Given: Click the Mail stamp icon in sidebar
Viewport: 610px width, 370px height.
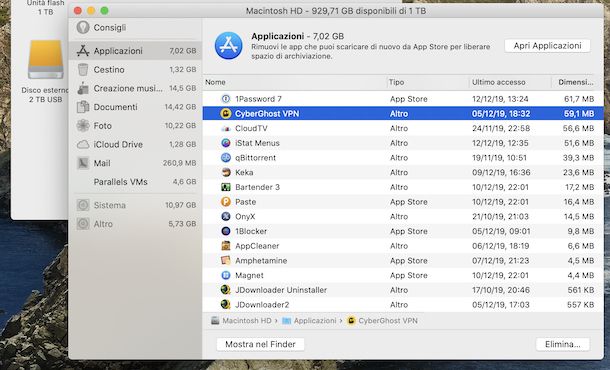Looking at the screenshot, I should [x=83, y=163].
